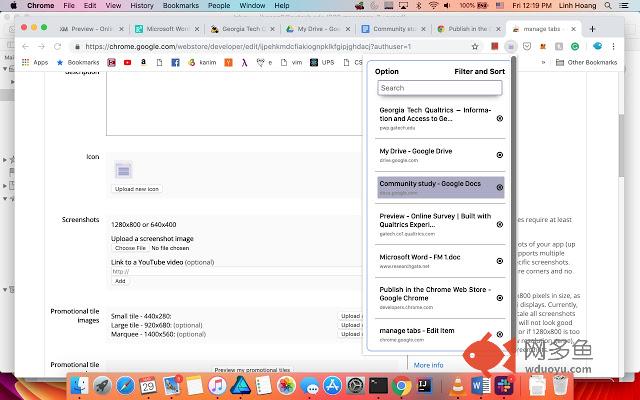Open VLC from the Dock
Screen dimensions: 640x400
(458, 385)
